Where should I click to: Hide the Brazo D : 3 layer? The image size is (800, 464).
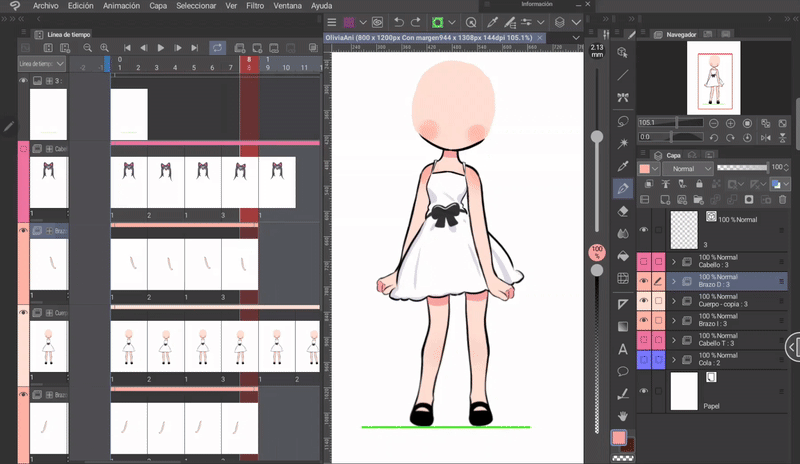tap(643, 282)
